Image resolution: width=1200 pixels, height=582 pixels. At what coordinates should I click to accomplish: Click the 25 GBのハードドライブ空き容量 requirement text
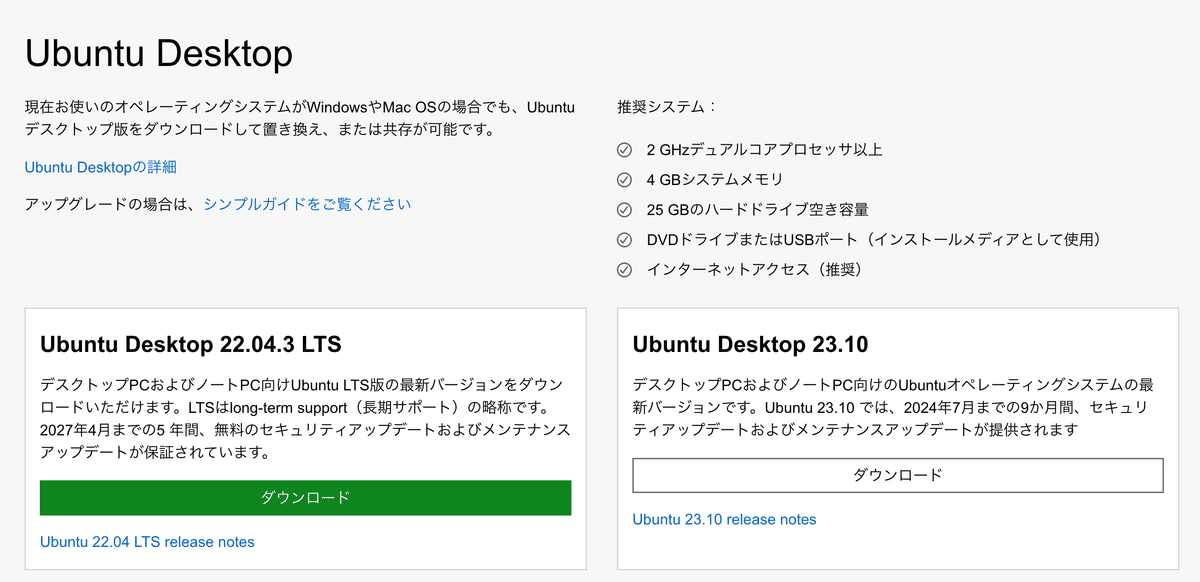(757, 210)
